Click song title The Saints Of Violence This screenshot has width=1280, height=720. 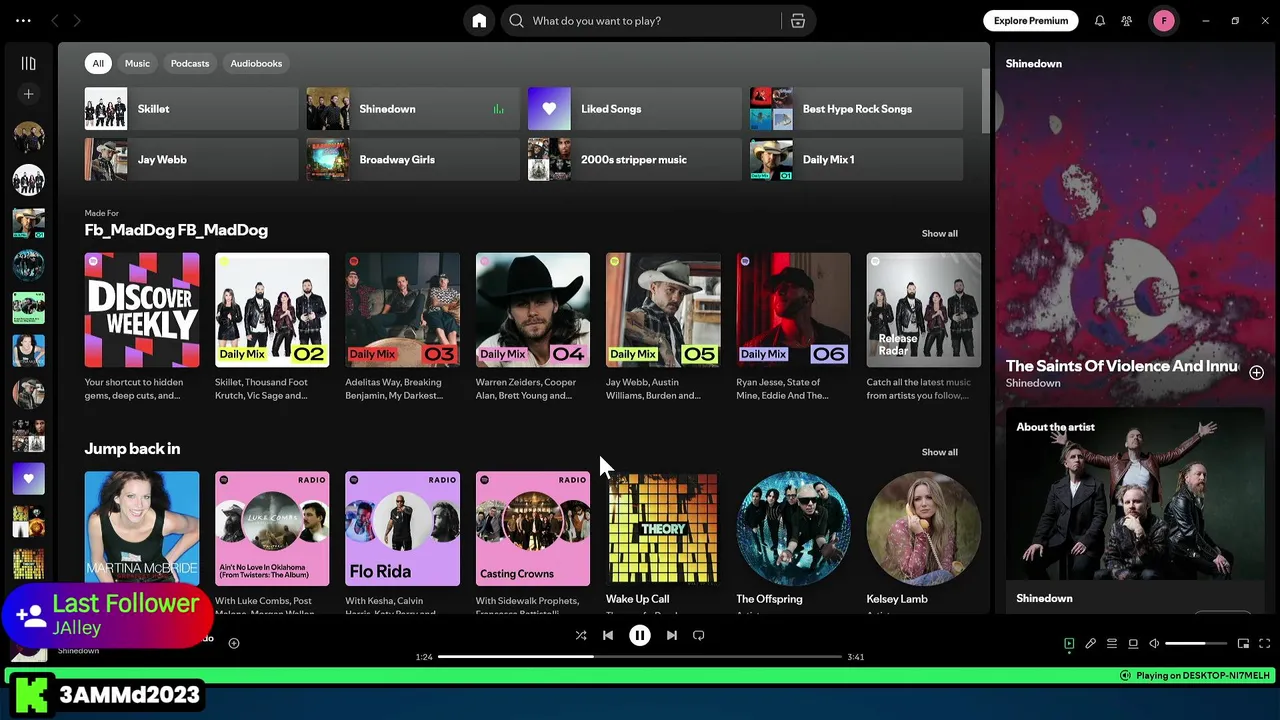1122,366
